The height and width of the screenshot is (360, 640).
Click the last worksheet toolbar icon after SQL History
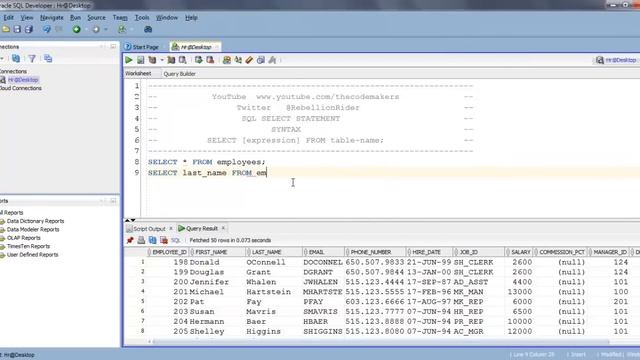pos(272,60)
